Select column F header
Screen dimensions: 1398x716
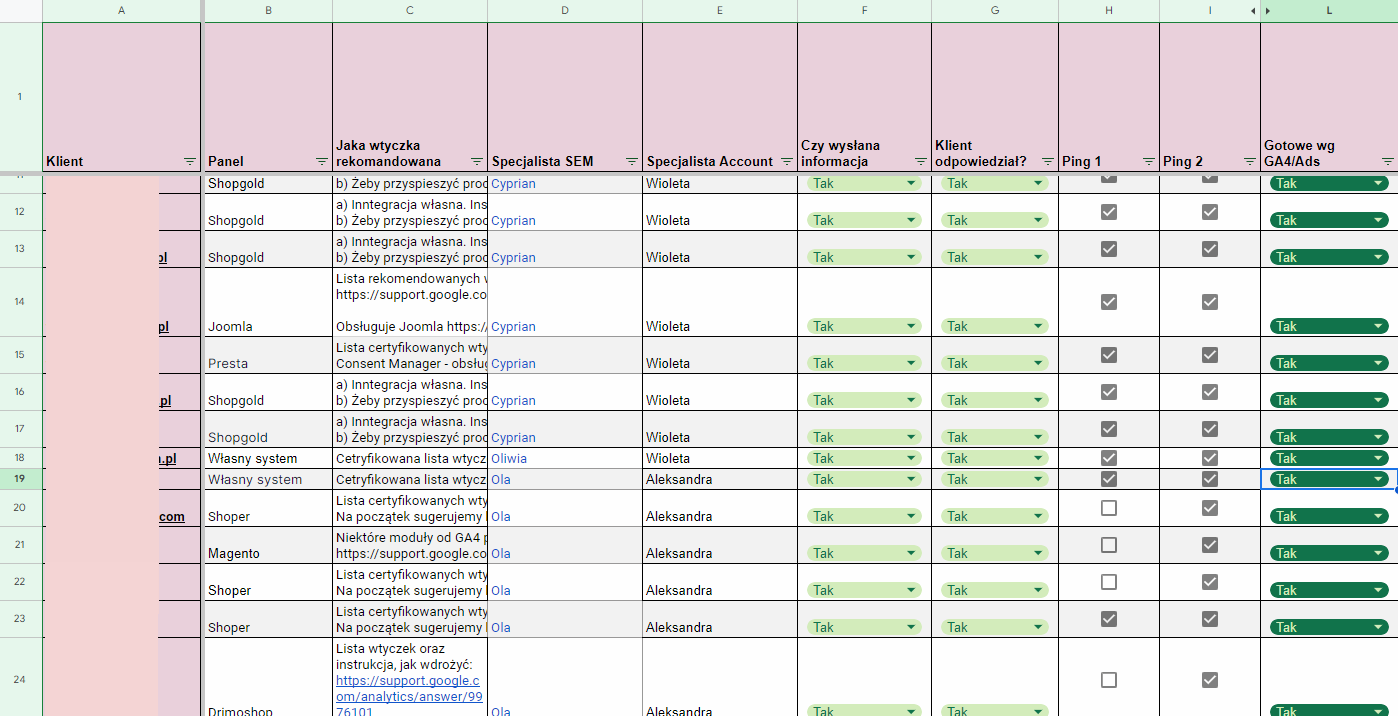click(x=864, y=10)
